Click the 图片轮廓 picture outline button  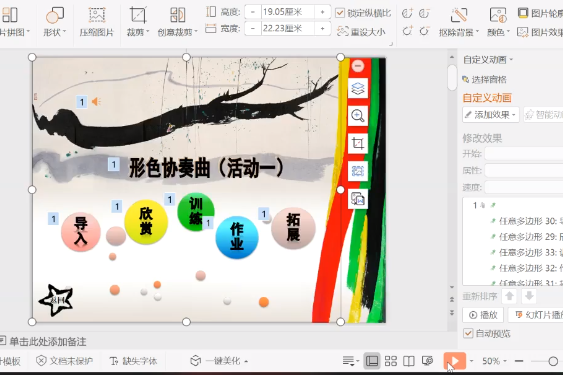click(x=540, y=13)
